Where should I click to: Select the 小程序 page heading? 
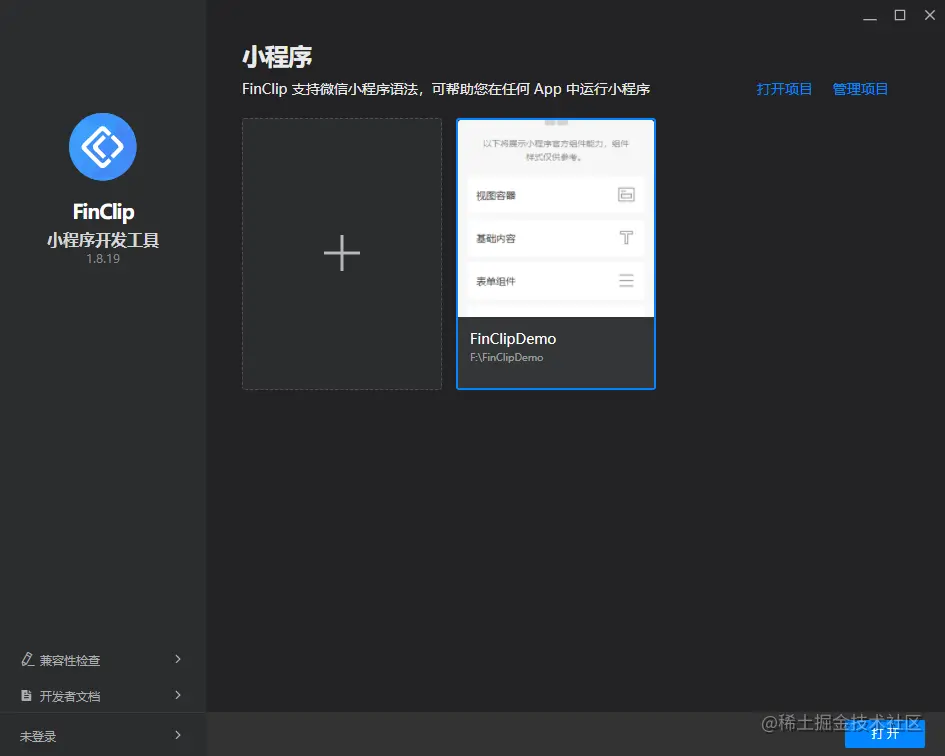click(x=278, y=57)
